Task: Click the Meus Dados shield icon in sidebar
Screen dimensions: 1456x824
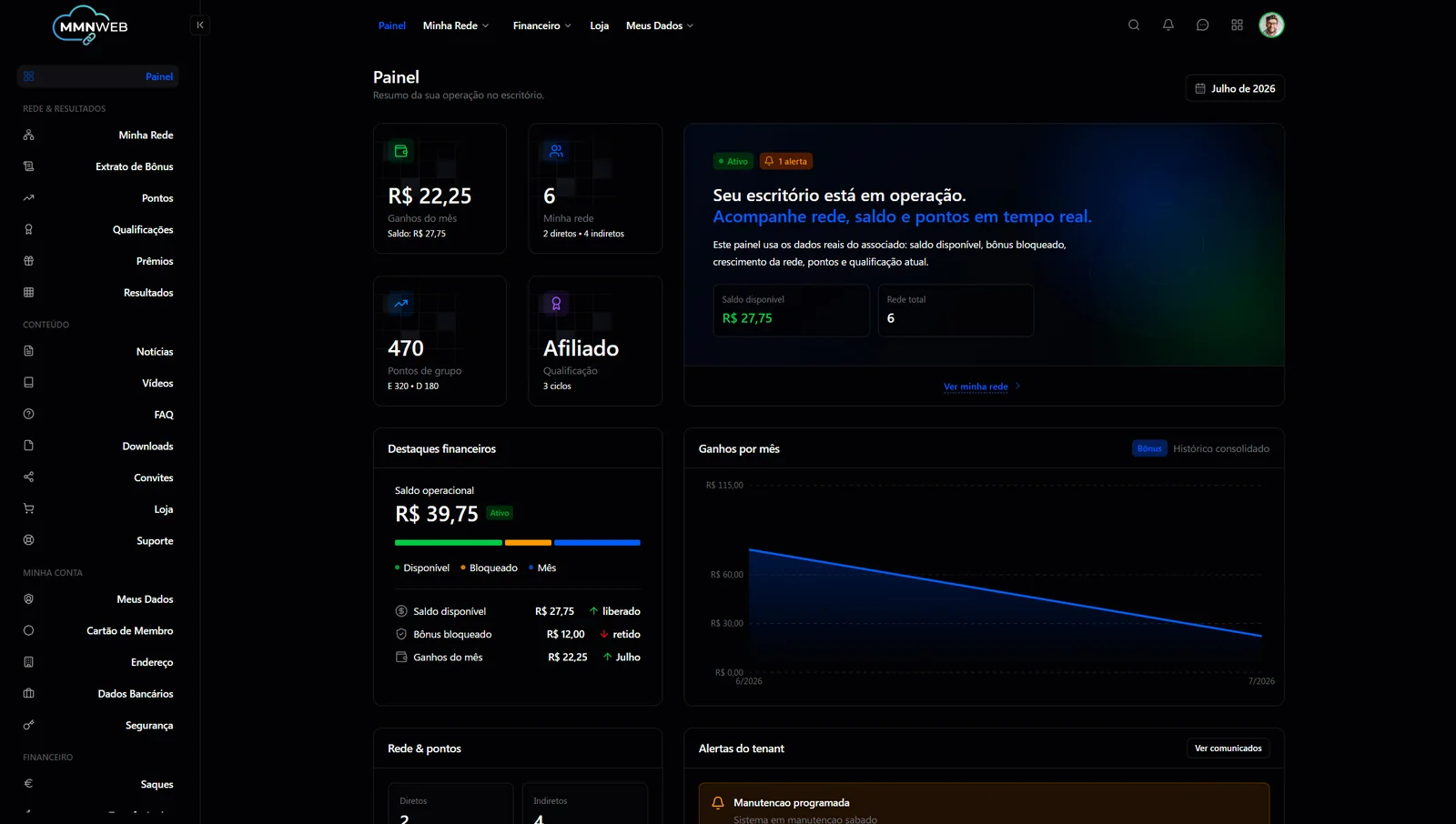Action: [x=29, y=599]
